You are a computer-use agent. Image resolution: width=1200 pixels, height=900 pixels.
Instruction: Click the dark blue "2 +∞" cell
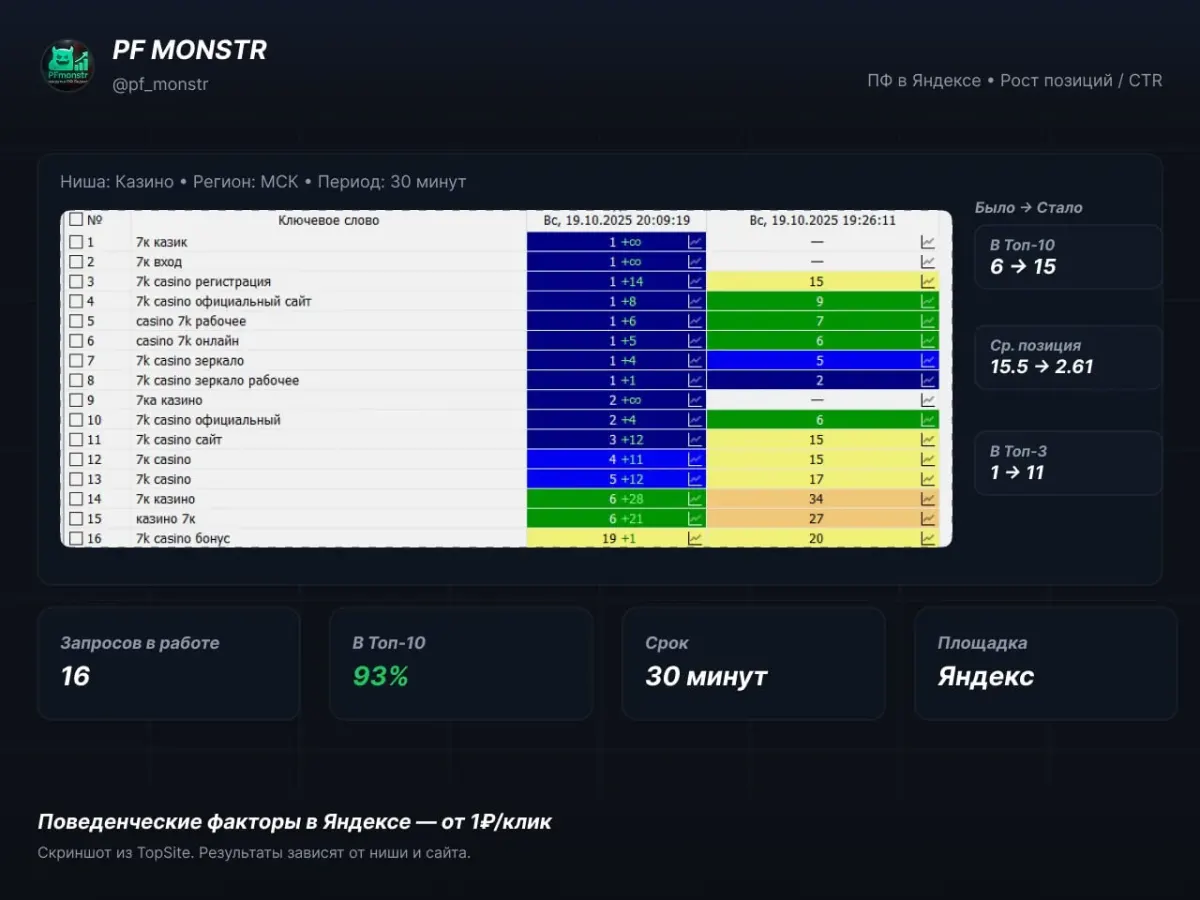click(616, 400)
